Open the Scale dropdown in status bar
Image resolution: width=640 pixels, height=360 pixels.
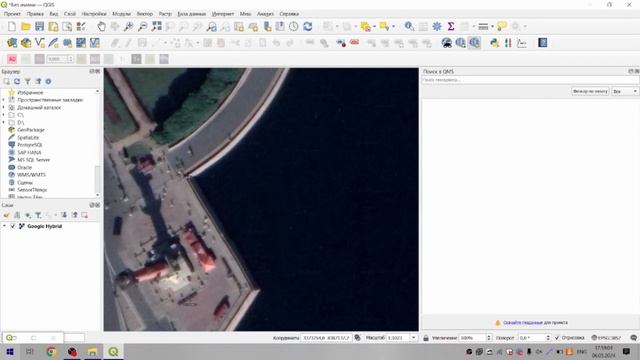pyautogui.click(x=413, y=338)
